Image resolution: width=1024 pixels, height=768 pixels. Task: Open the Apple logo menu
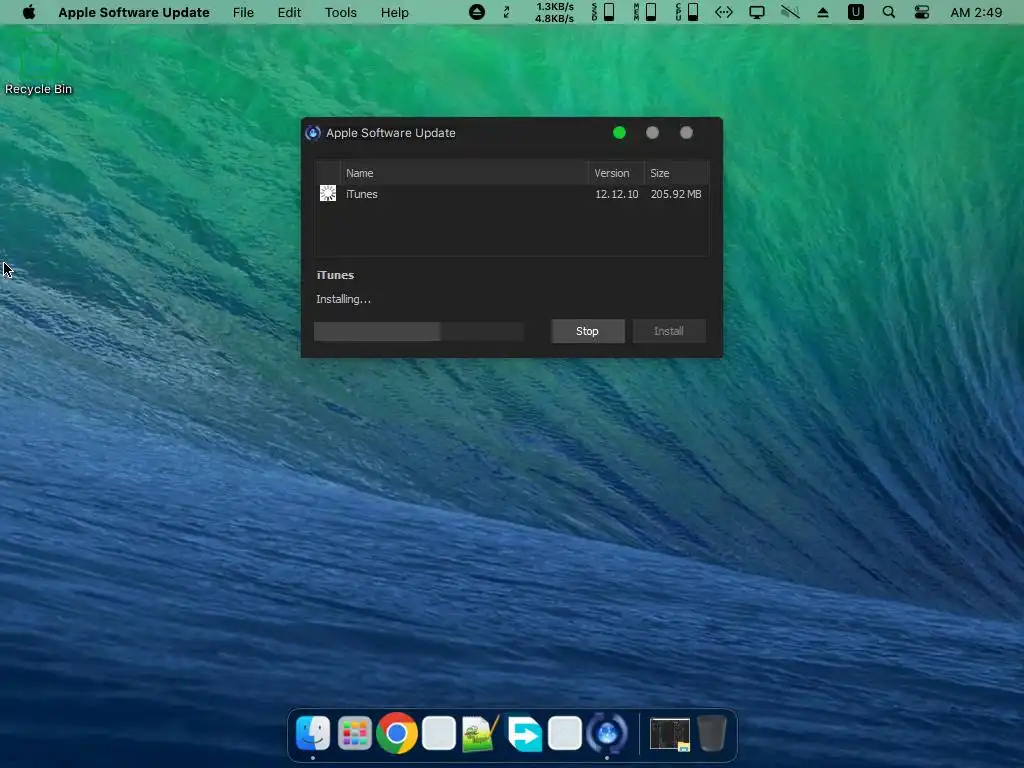point(29,12)
